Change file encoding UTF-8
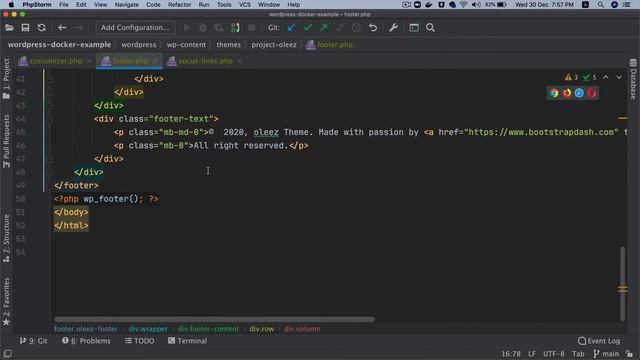This screenshot has width=640, height=360. 553,354
